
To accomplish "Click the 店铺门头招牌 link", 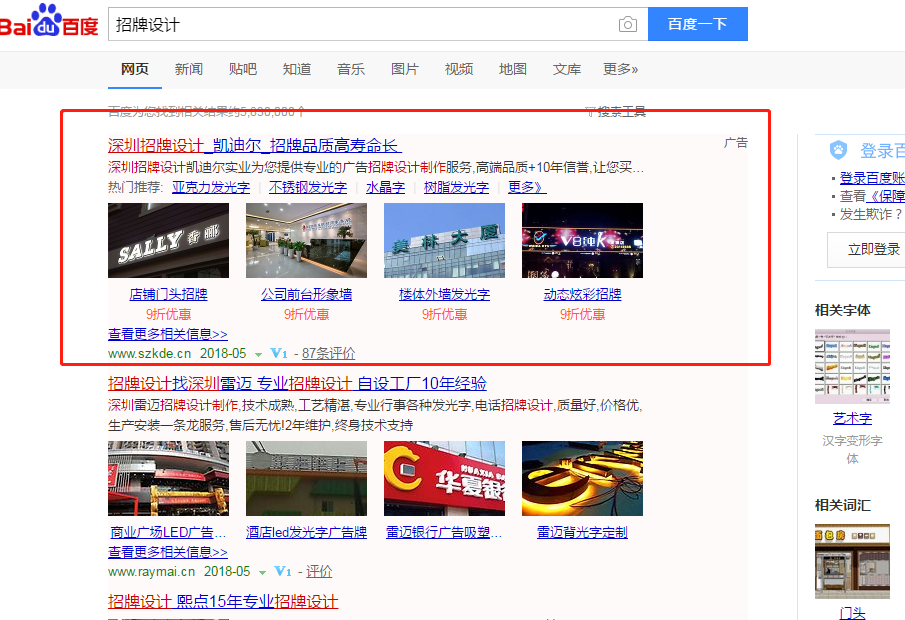I will (169, 294).
